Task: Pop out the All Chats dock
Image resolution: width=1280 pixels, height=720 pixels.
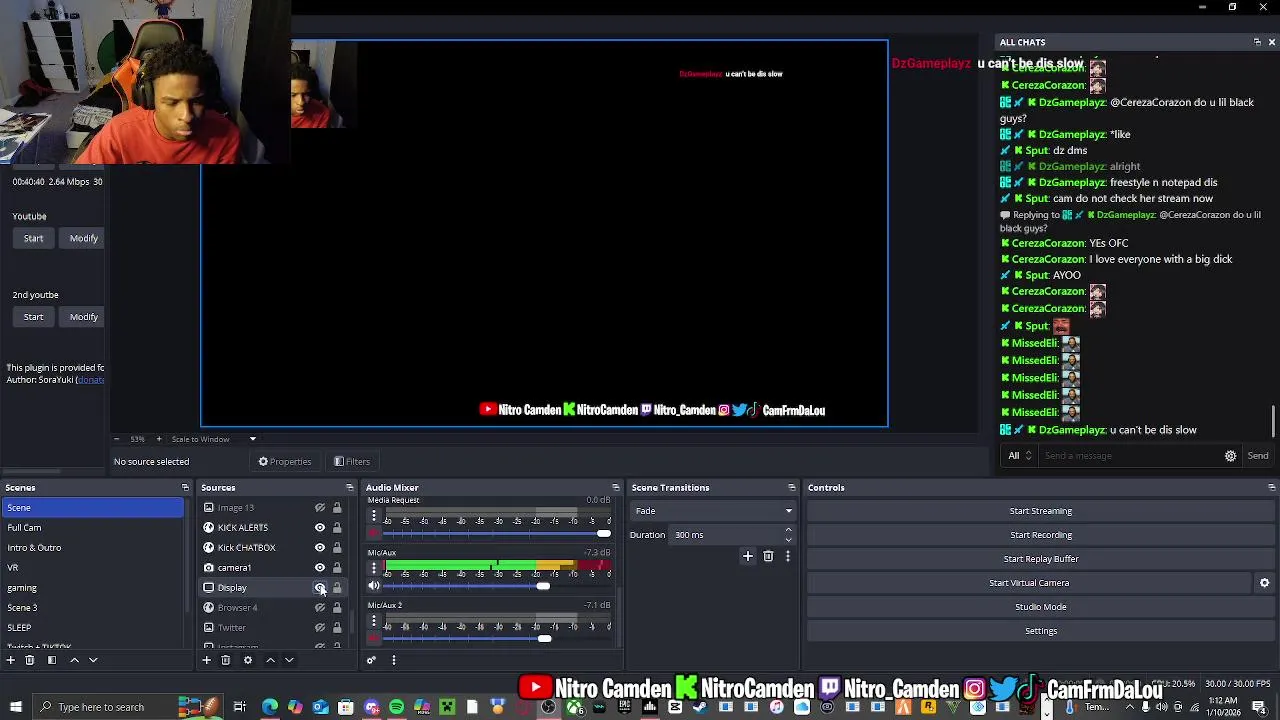Action: tap(1257, 42)
